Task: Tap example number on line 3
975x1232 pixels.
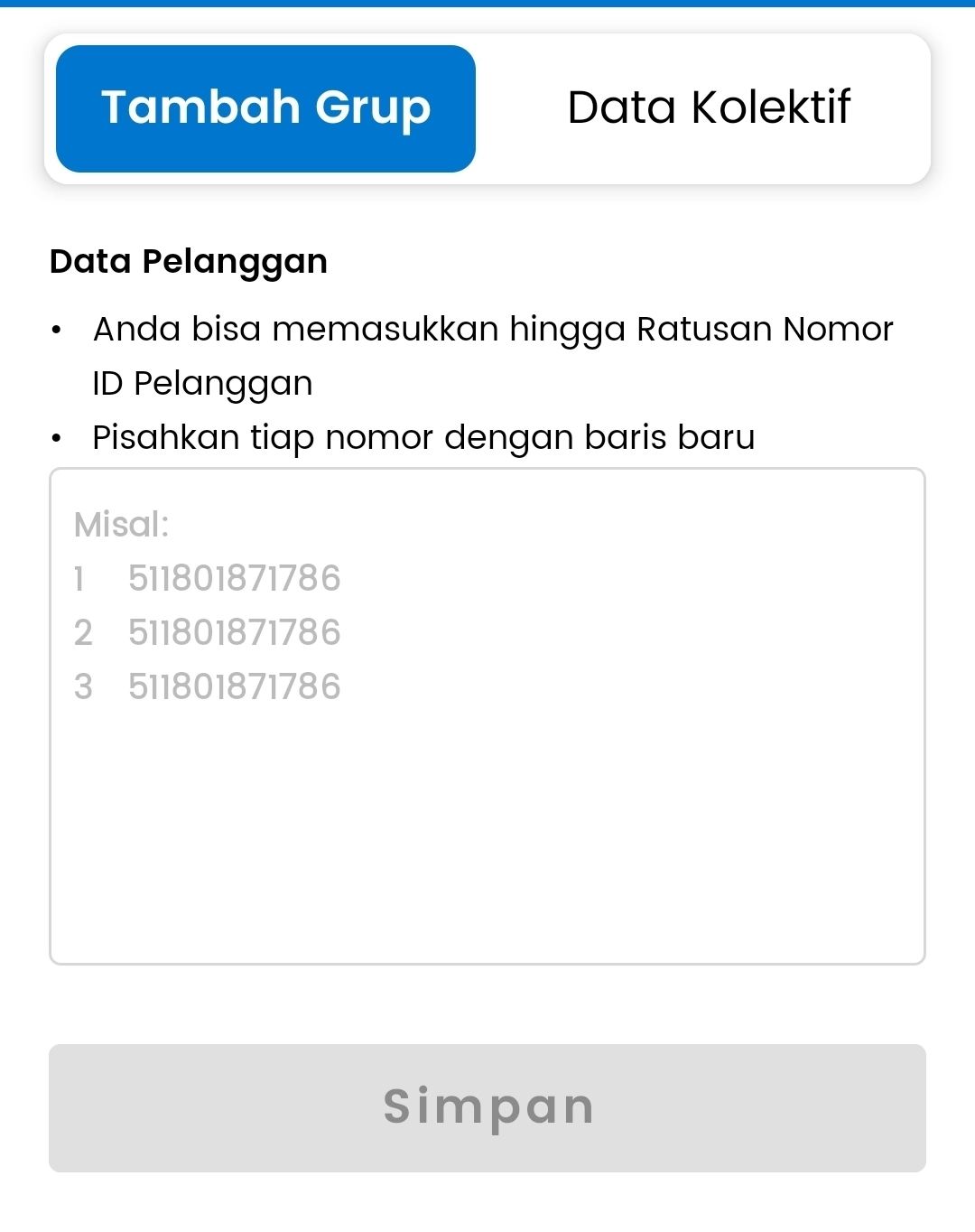Action: point(235,687)
